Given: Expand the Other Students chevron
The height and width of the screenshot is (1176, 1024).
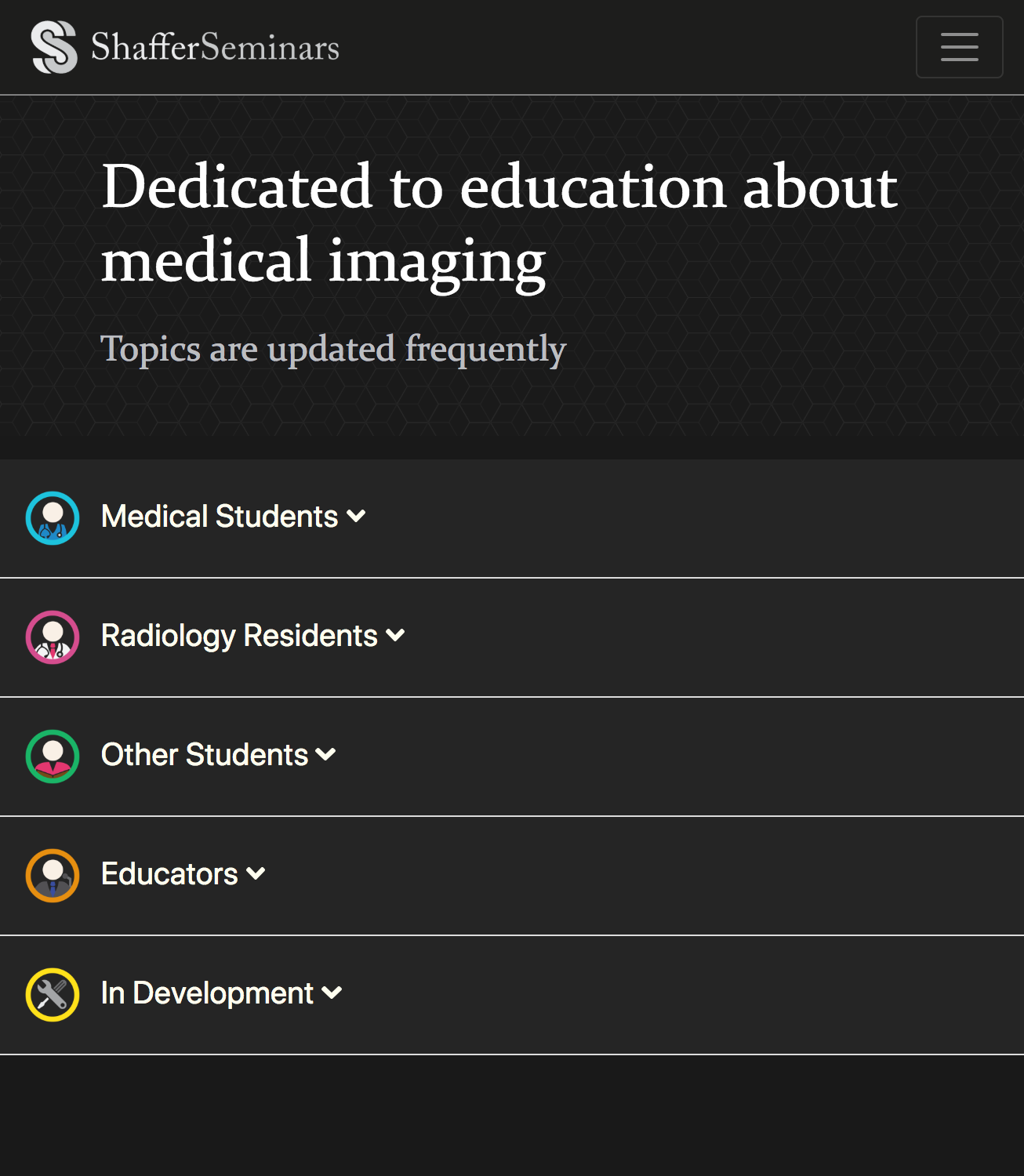Looking at the screenshot, I should (325, 755).
